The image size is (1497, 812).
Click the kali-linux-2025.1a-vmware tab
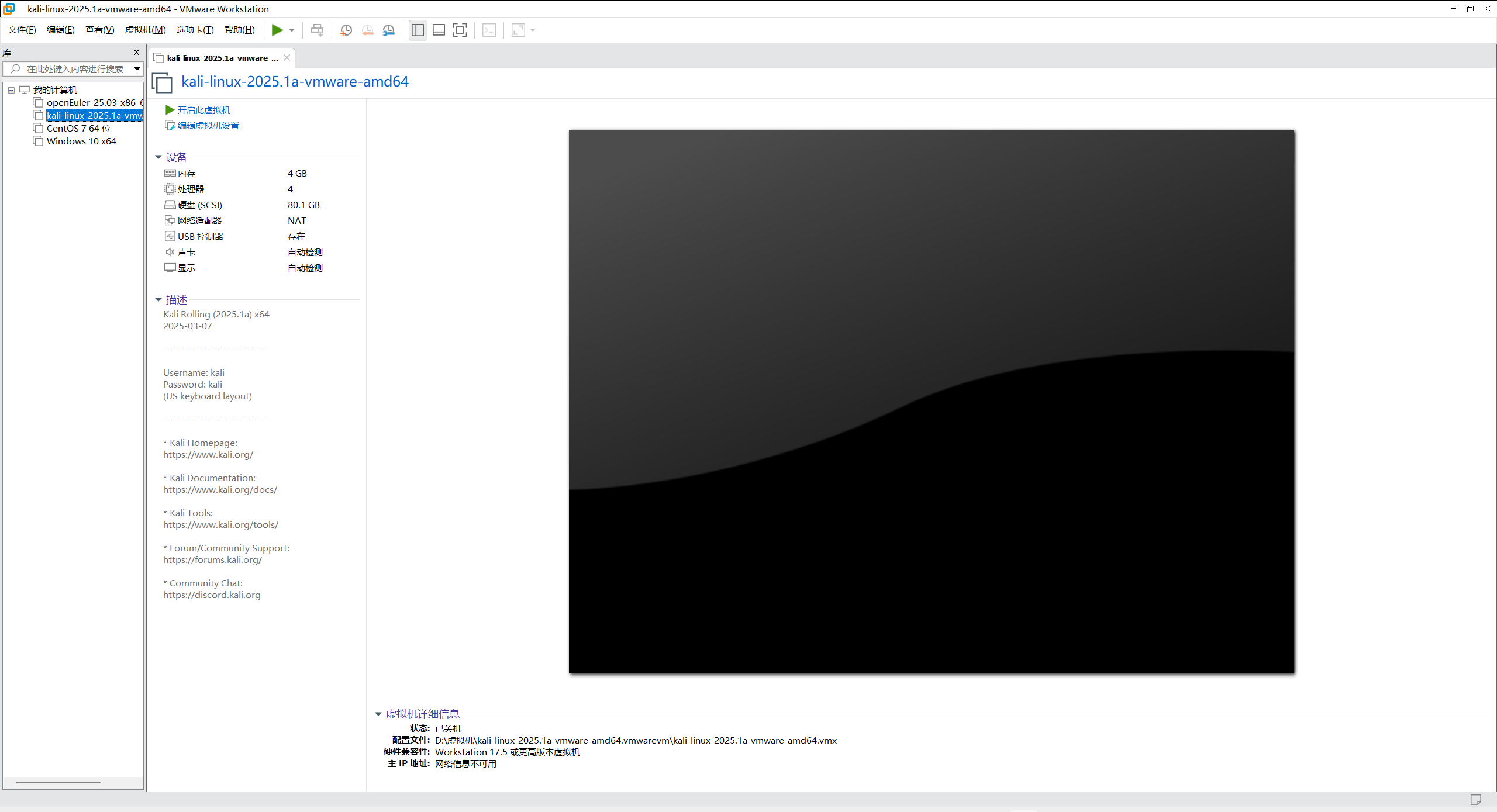pyautogui.click(x=222, y=58)
